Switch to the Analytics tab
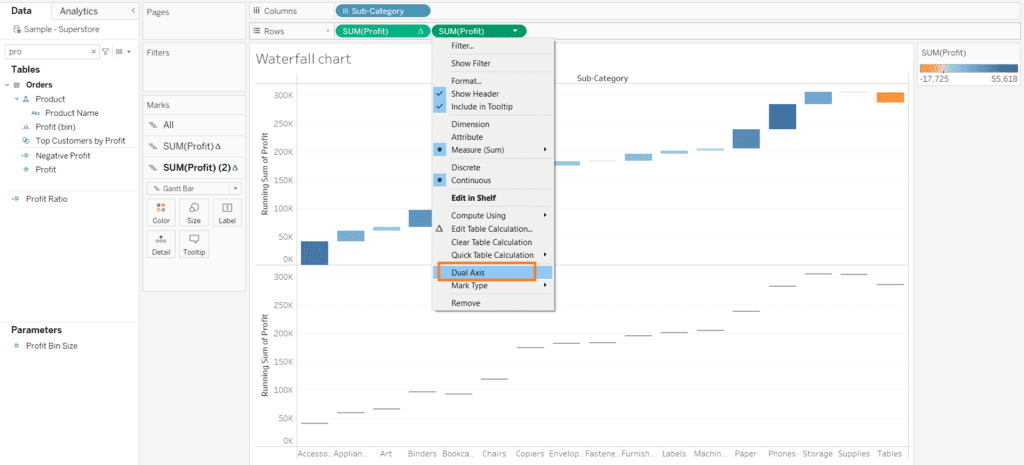Image resolution: width=1024 pixels, height=465 pixels. point(78,11)
